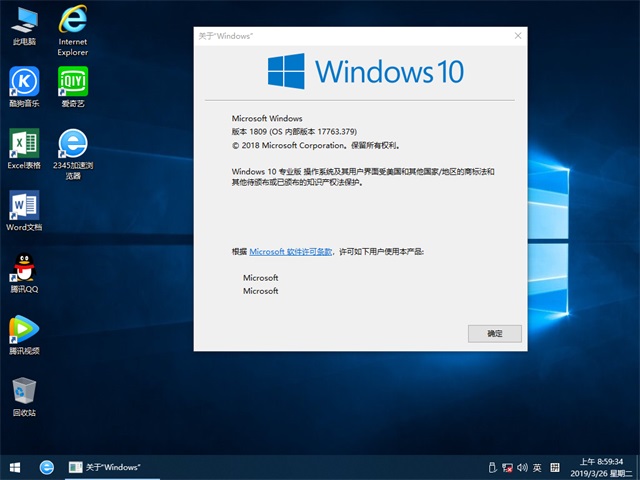Screen dimensions: 640x480
Task: Click the volume speaker icon in tray
Action: coord(522,467)
